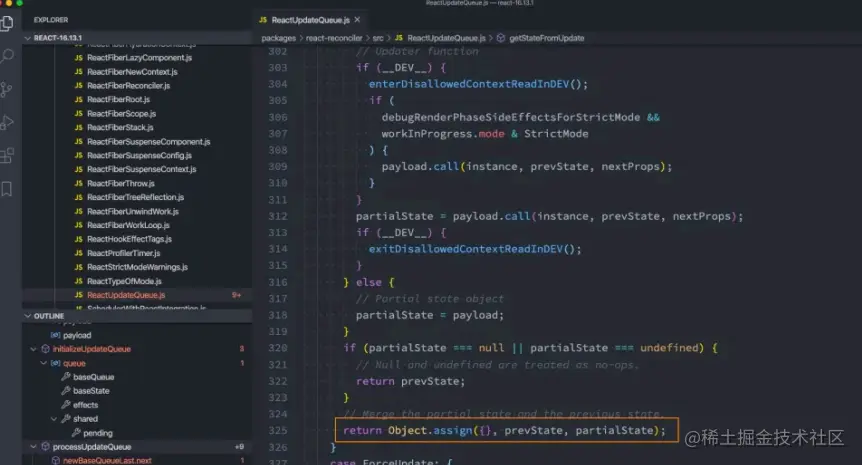Open the Search view in activity bar

[7, 56]
